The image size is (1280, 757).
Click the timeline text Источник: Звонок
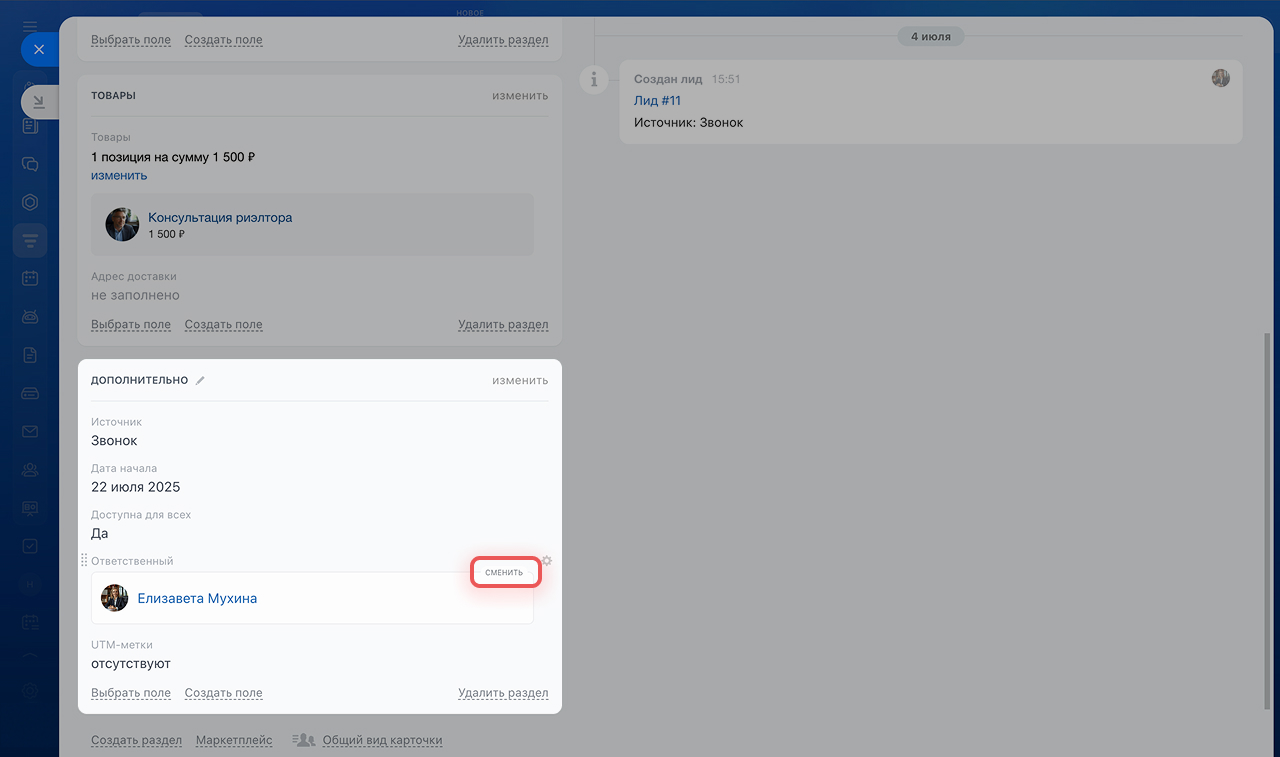click(x=689, y=122)
